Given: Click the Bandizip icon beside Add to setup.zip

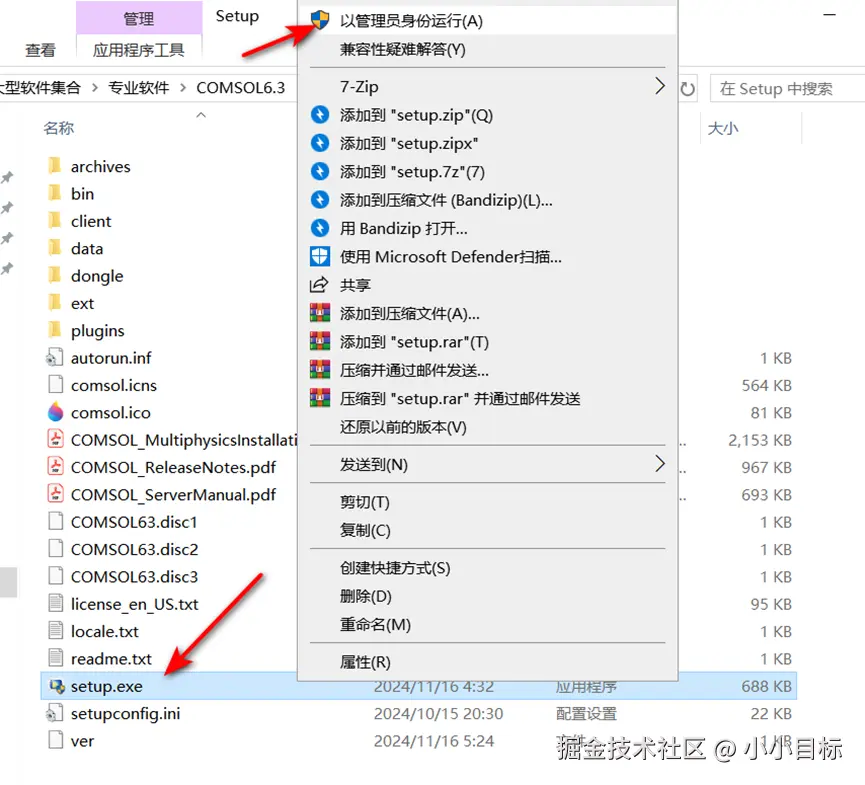Looking at the screenshot, I should 320,115.
